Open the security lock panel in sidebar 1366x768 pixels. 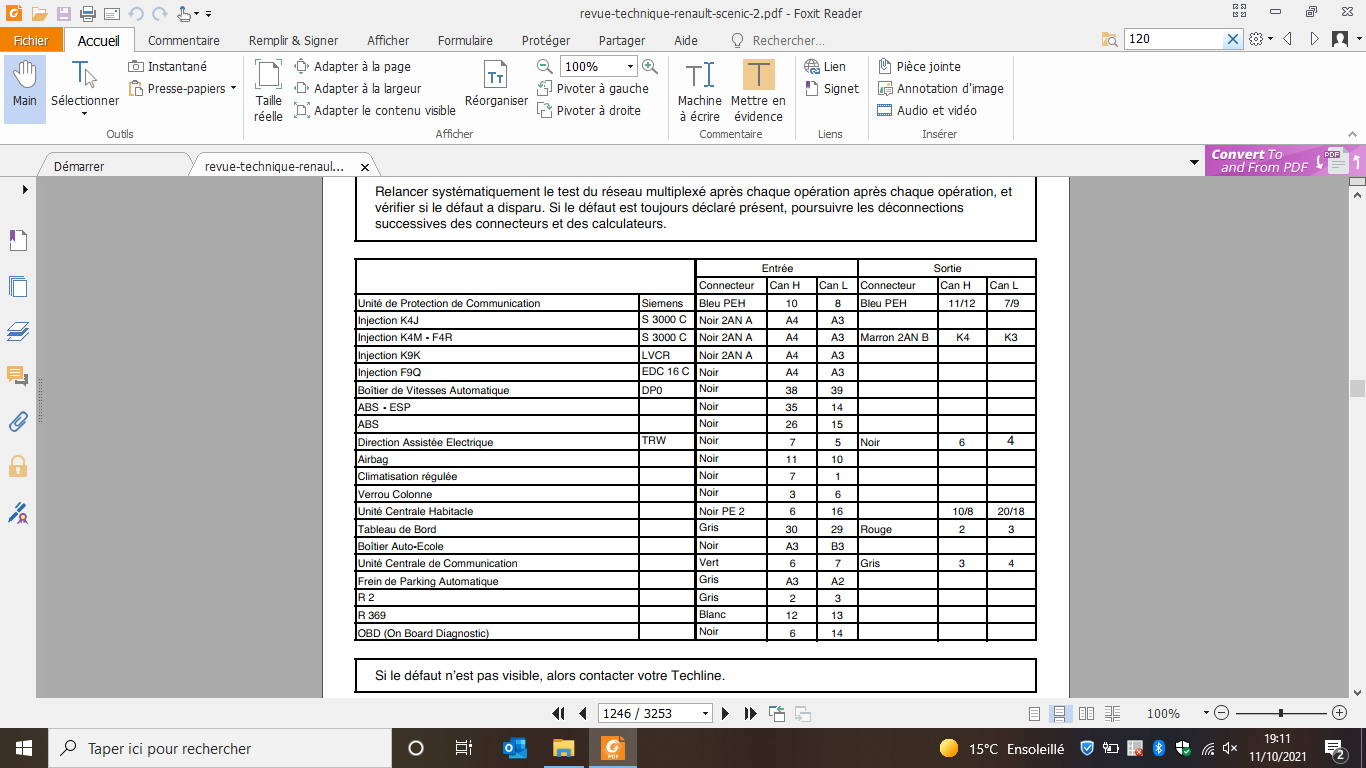click(x=18, y=466)
